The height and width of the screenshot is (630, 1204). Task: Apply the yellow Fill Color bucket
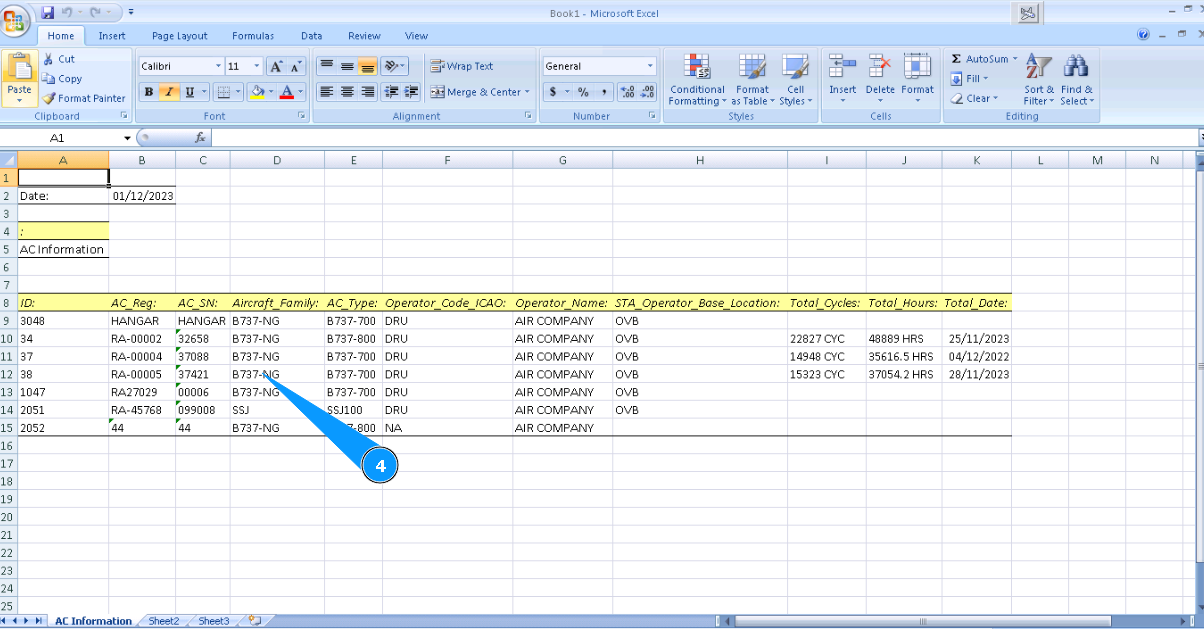click(257, 92)
